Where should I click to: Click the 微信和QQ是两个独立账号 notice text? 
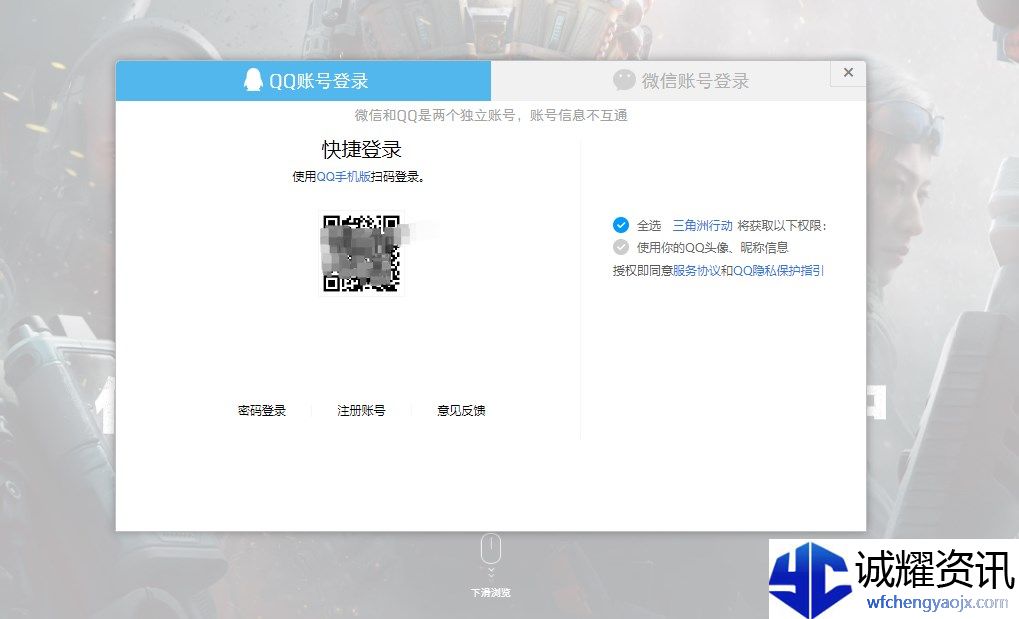click(x=491, y=116)
